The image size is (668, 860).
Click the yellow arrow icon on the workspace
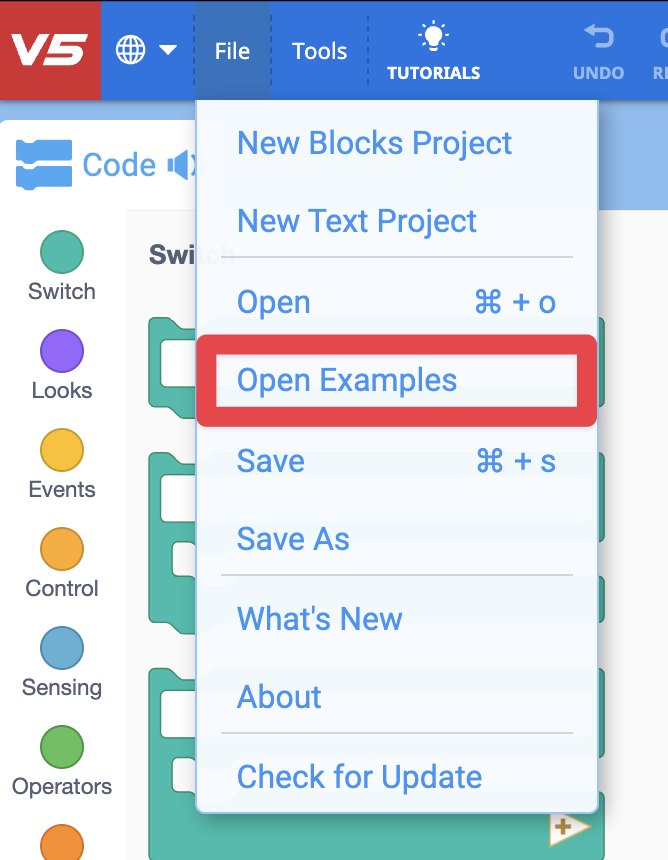pyautogui.click(x=572, y=828)
